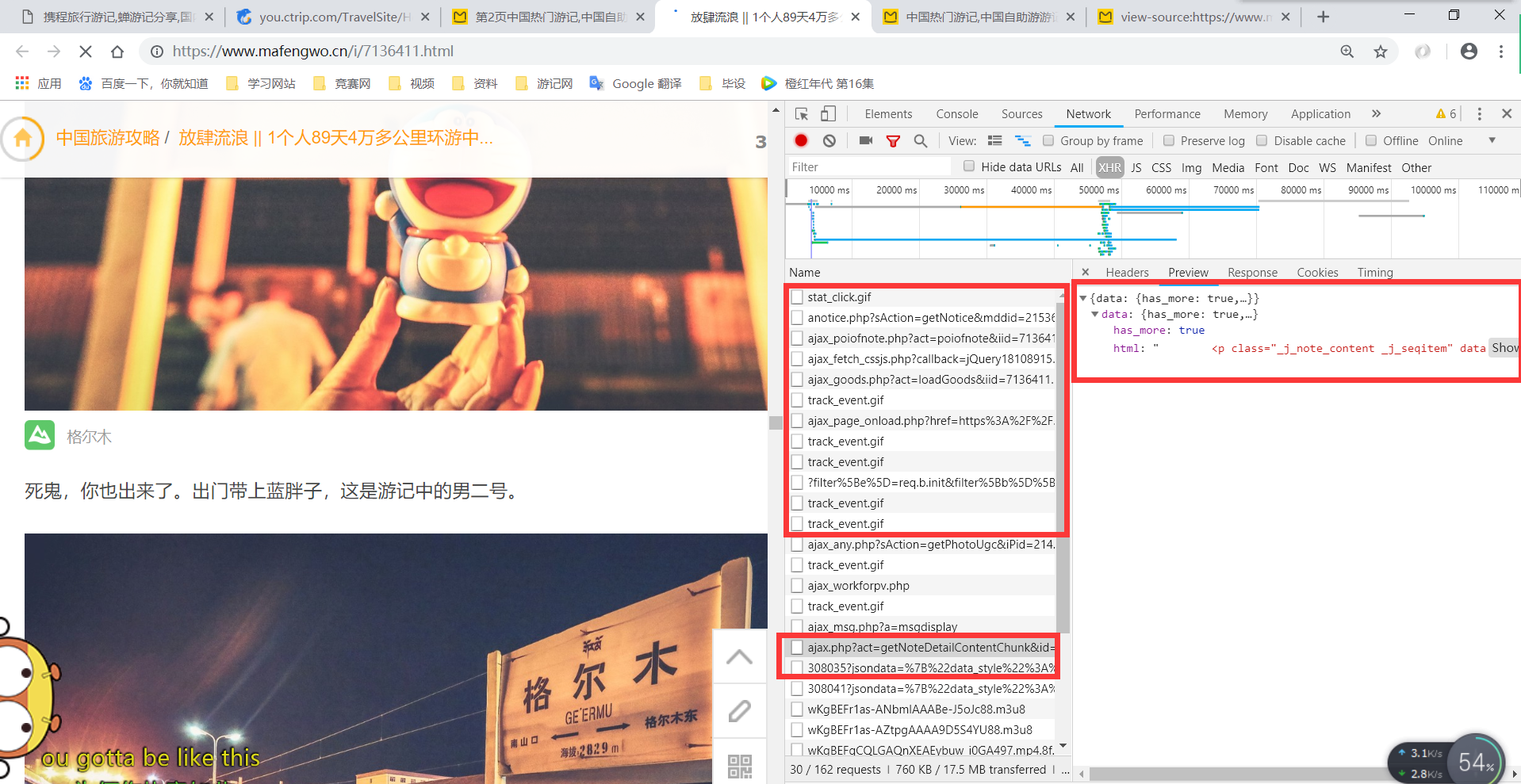Open the request Headers tab
The height and width of the screenshot is (784, 1521).
click(1127, 272)
